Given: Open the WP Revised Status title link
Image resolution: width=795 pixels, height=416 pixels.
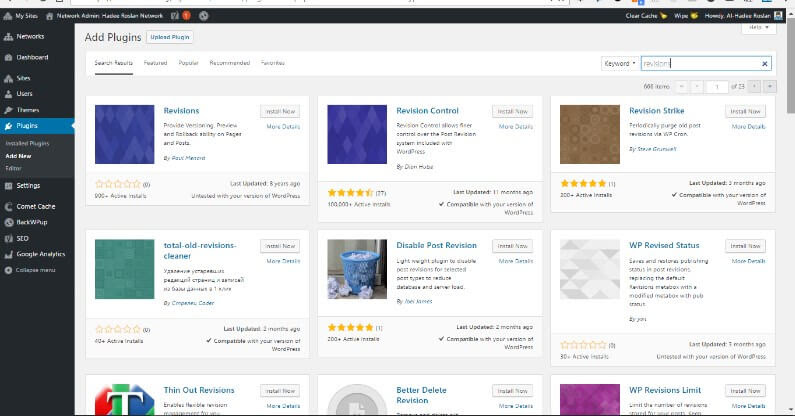Looking at the screenshot, I should tap(664, 246).
